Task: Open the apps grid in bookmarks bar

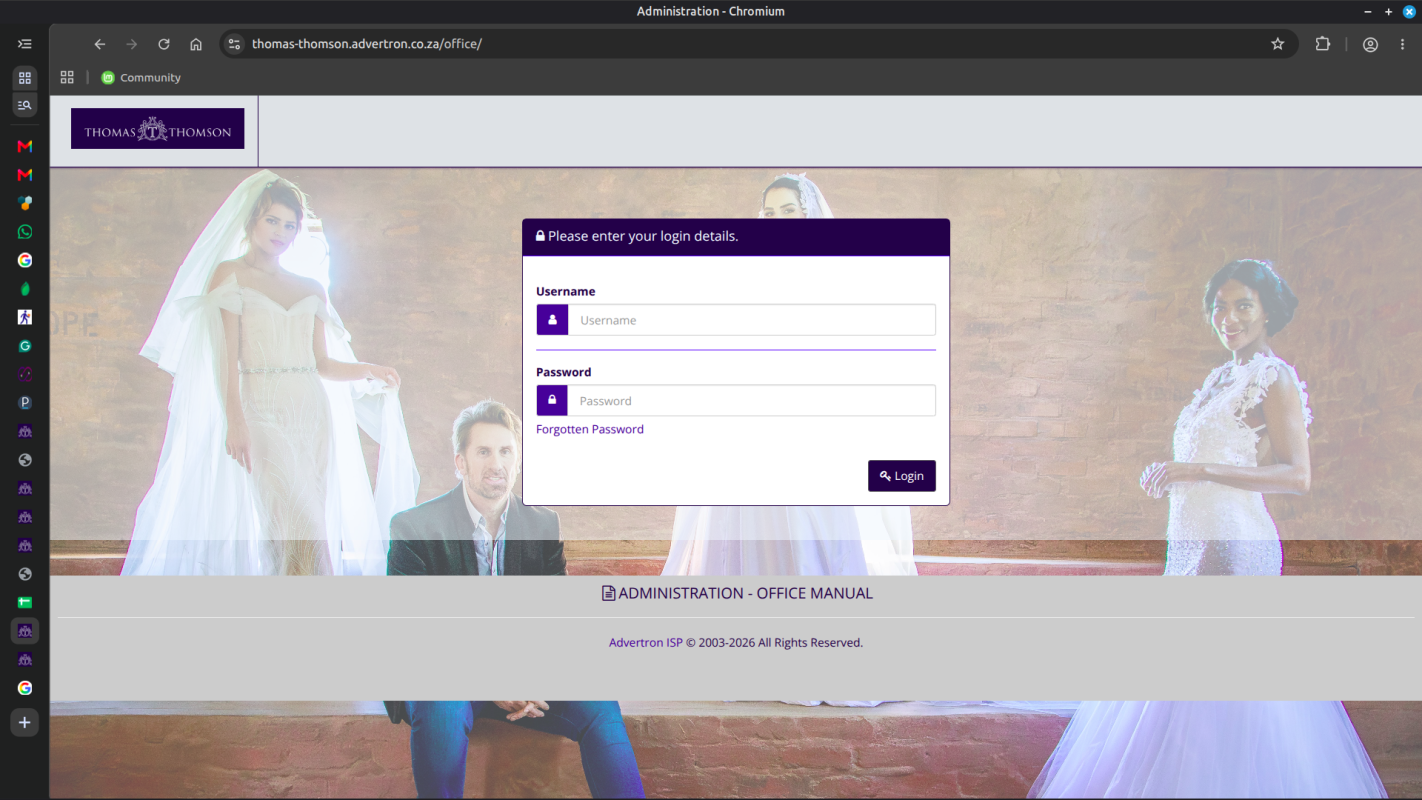Action: pos(67,77)
